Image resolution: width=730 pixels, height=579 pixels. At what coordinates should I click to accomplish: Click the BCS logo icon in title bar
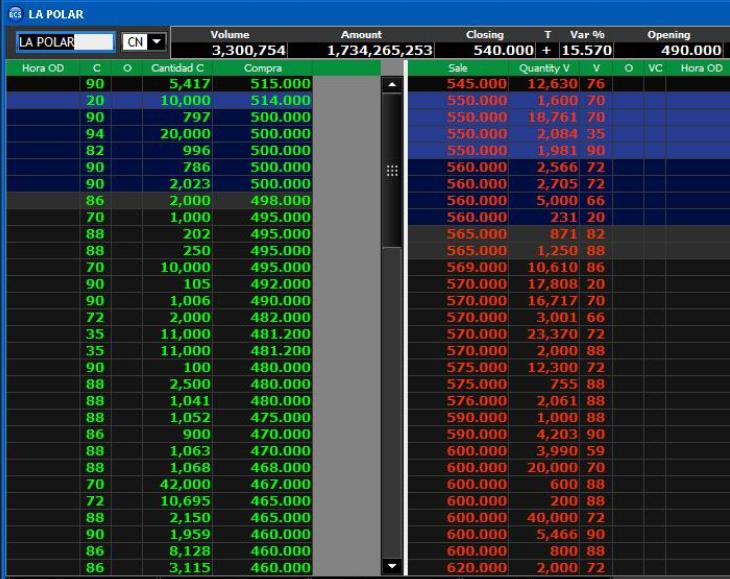click(x=15, y=14)
